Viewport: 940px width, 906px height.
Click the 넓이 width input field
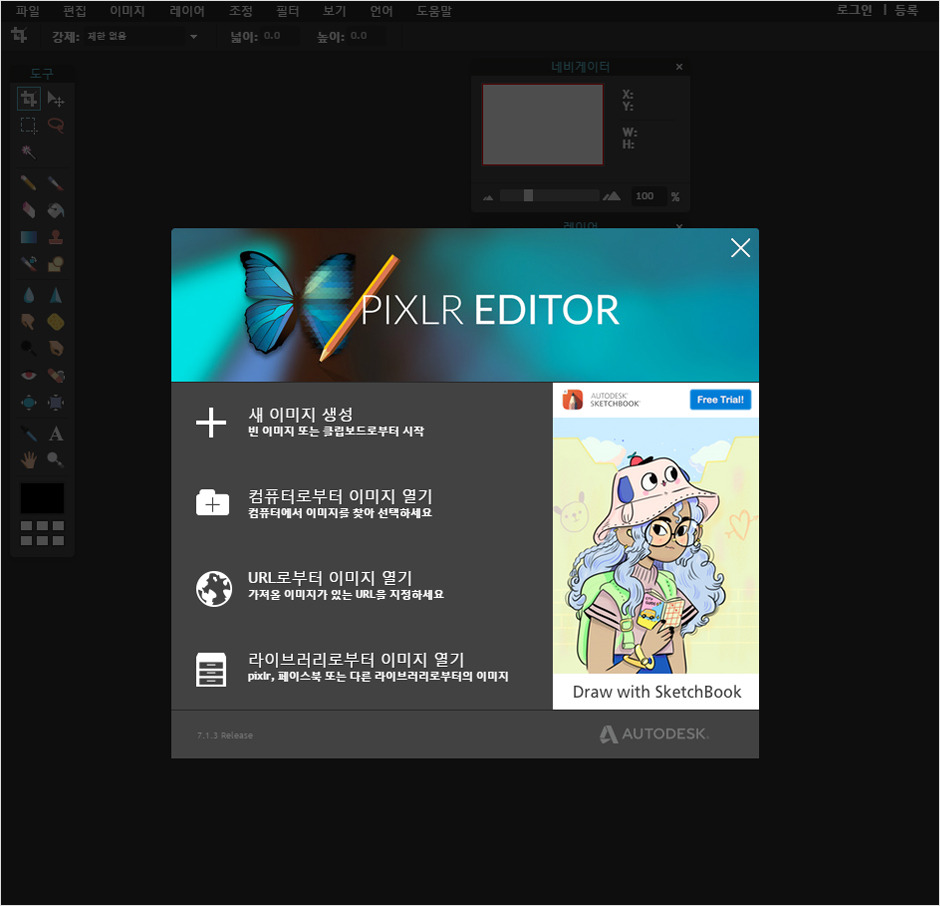click(279, 36)
